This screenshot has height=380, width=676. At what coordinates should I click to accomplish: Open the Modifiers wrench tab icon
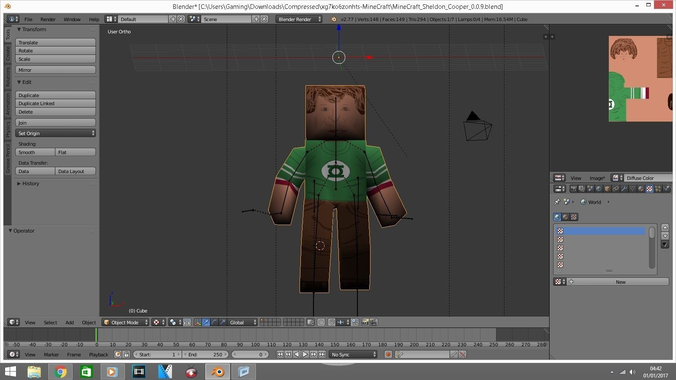point(624,188)
